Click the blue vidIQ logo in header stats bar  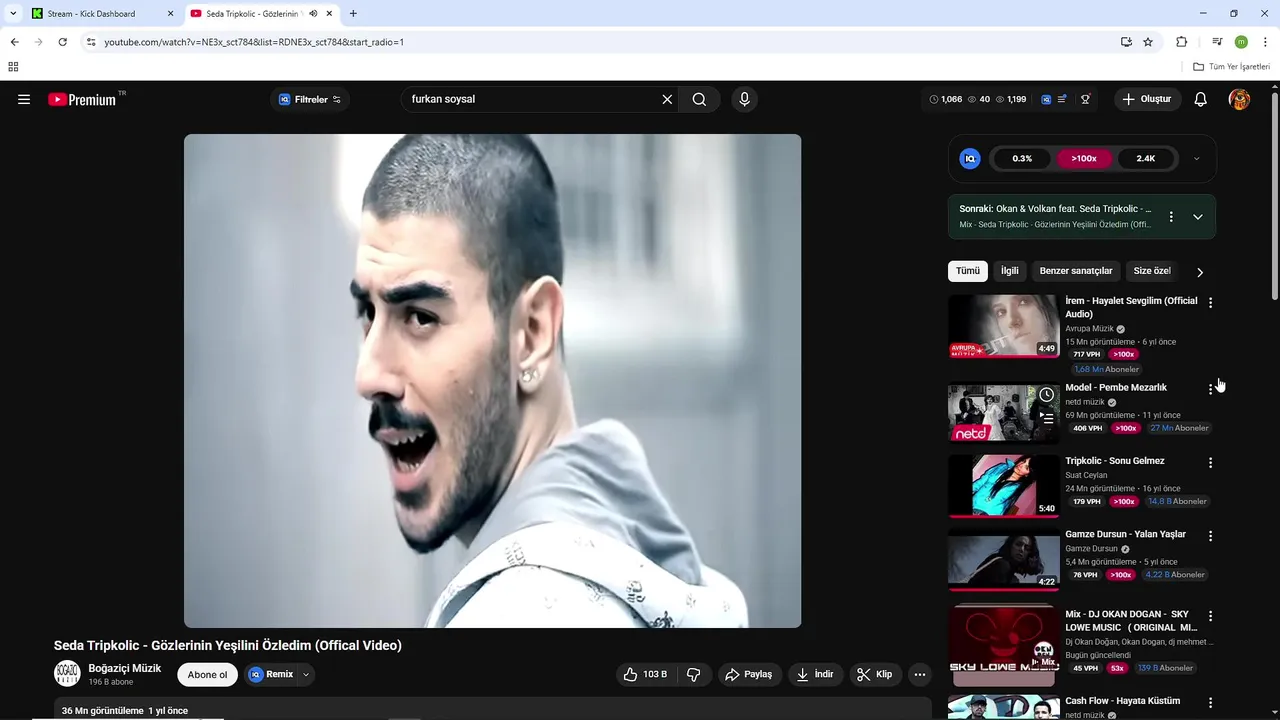[x=1046, y=99]
